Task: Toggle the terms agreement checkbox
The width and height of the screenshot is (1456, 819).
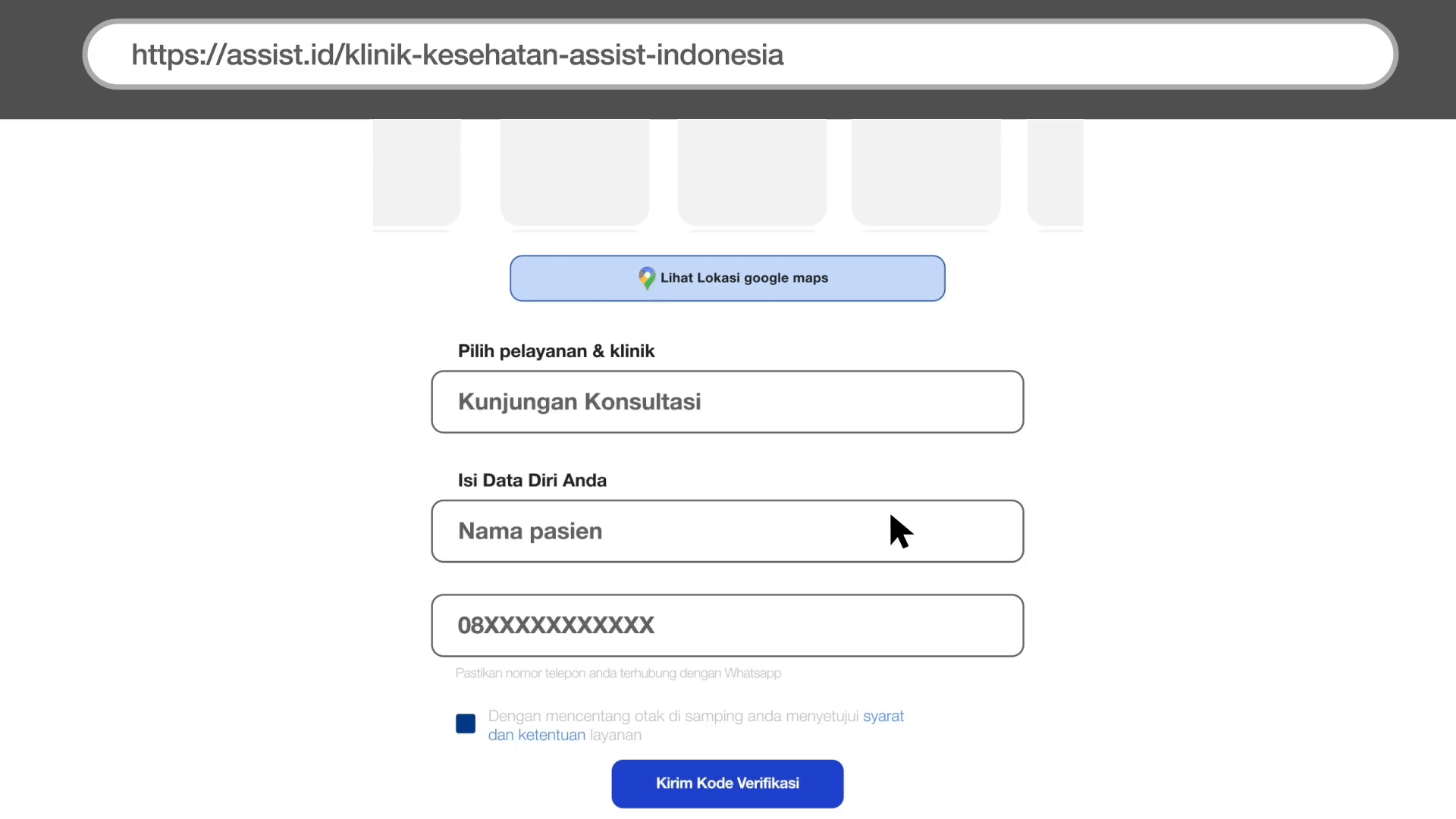Action: click(466, 723)
